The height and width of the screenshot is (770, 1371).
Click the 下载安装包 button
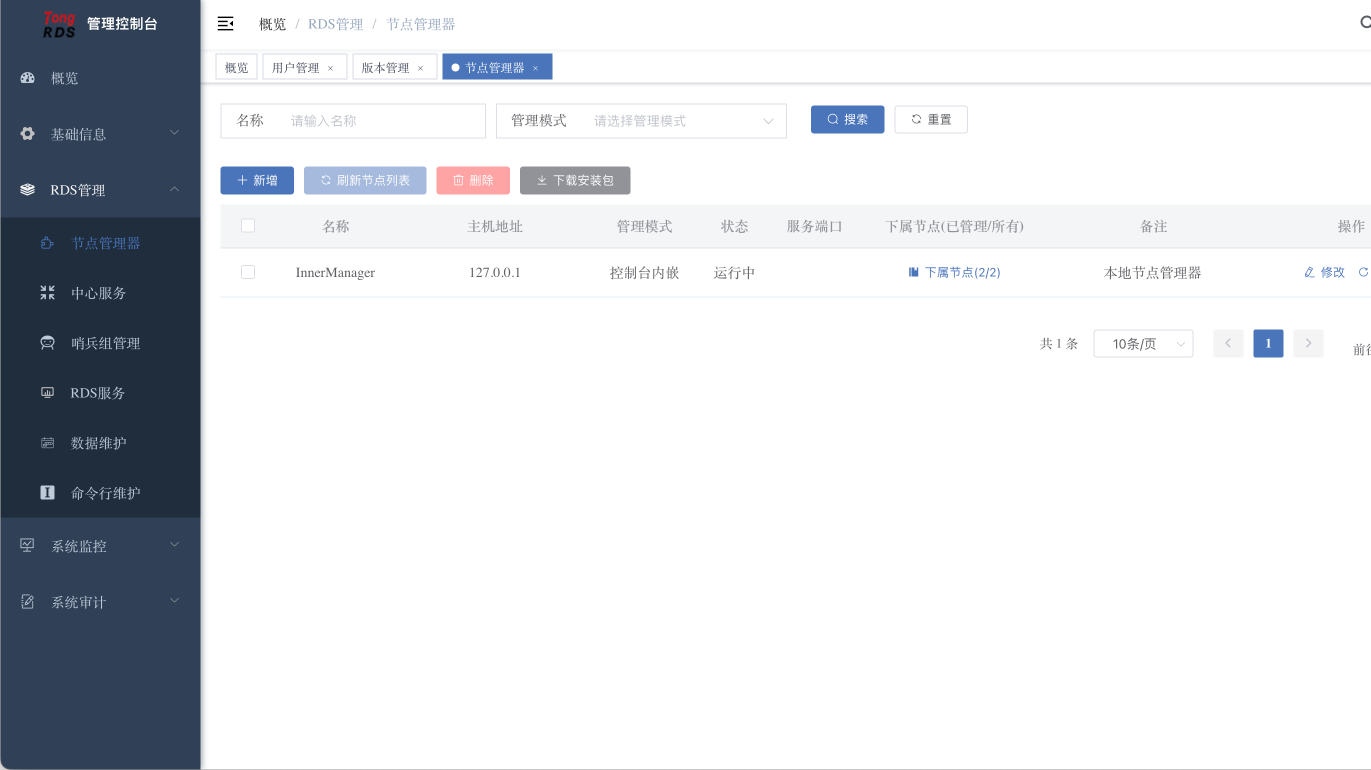[575, 180]
